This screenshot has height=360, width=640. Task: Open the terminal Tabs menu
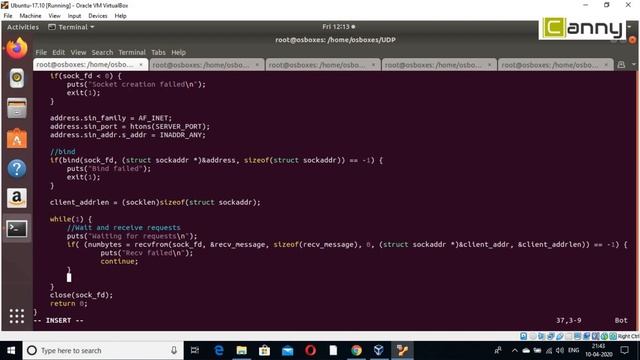pyautogui.click(x=158, y=52)
